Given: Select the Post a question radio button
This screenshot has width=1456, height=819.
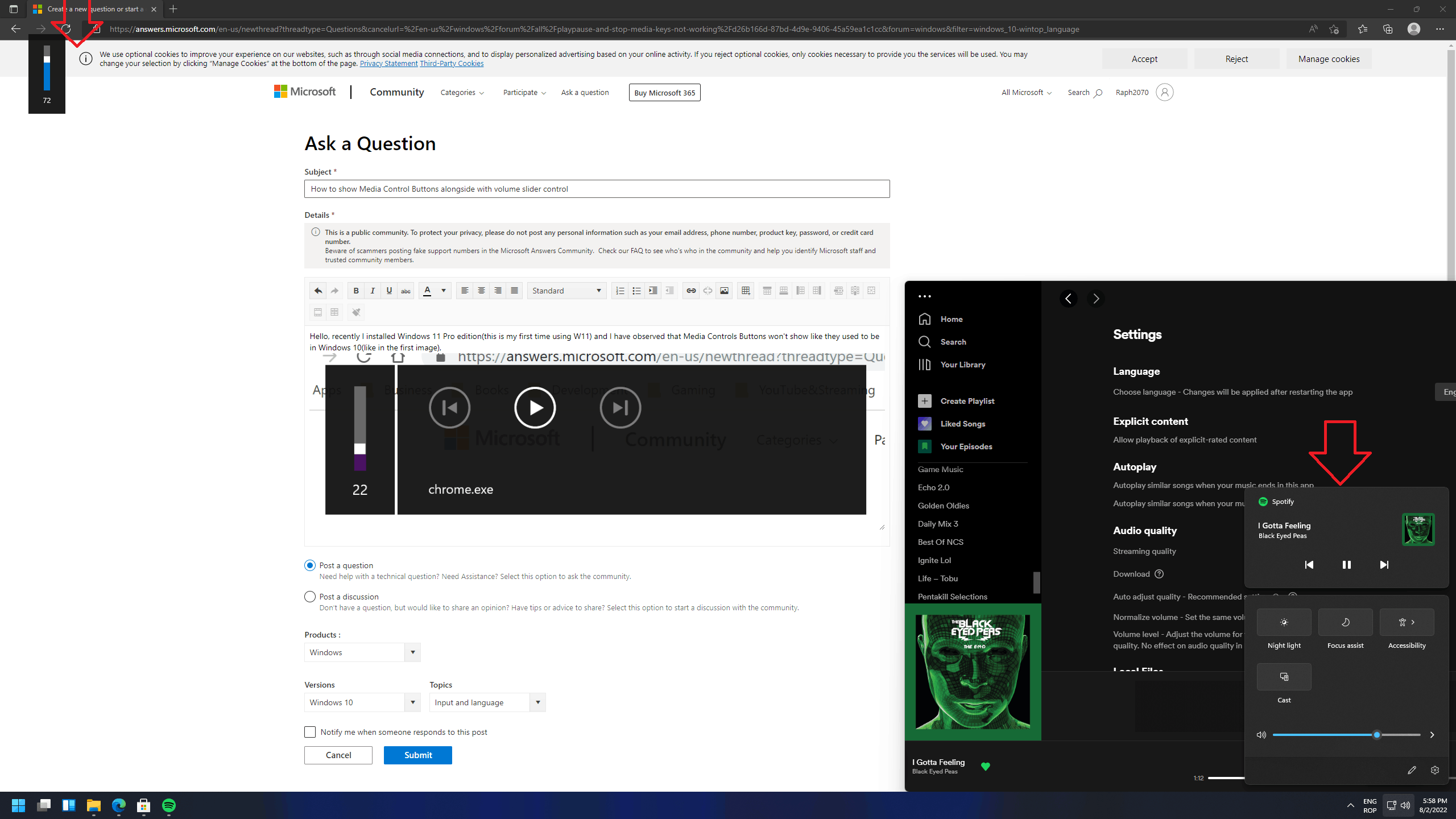Looking at the screenshot, I should (x=310, y=565).
